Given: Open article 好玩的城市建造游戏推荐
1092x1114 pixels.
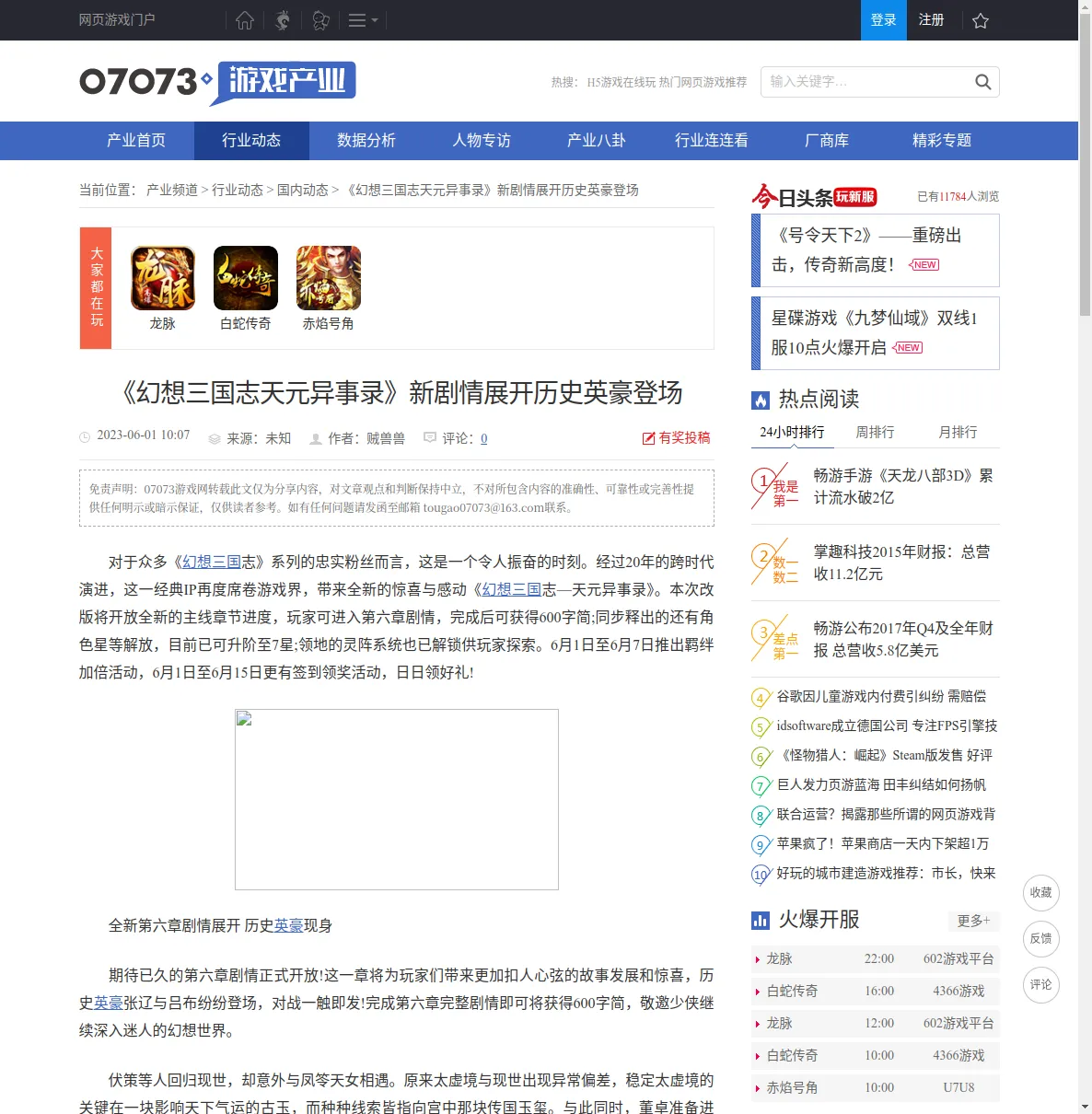Looking at the screenshot, I should point(886,874).
